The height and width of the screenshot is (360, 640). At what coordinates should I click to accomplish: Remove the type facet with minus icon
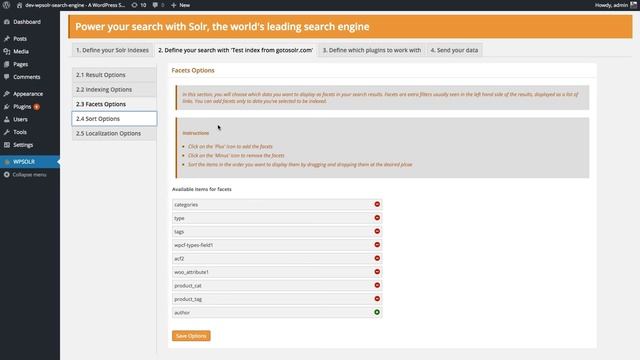click(x=377, y=218)
